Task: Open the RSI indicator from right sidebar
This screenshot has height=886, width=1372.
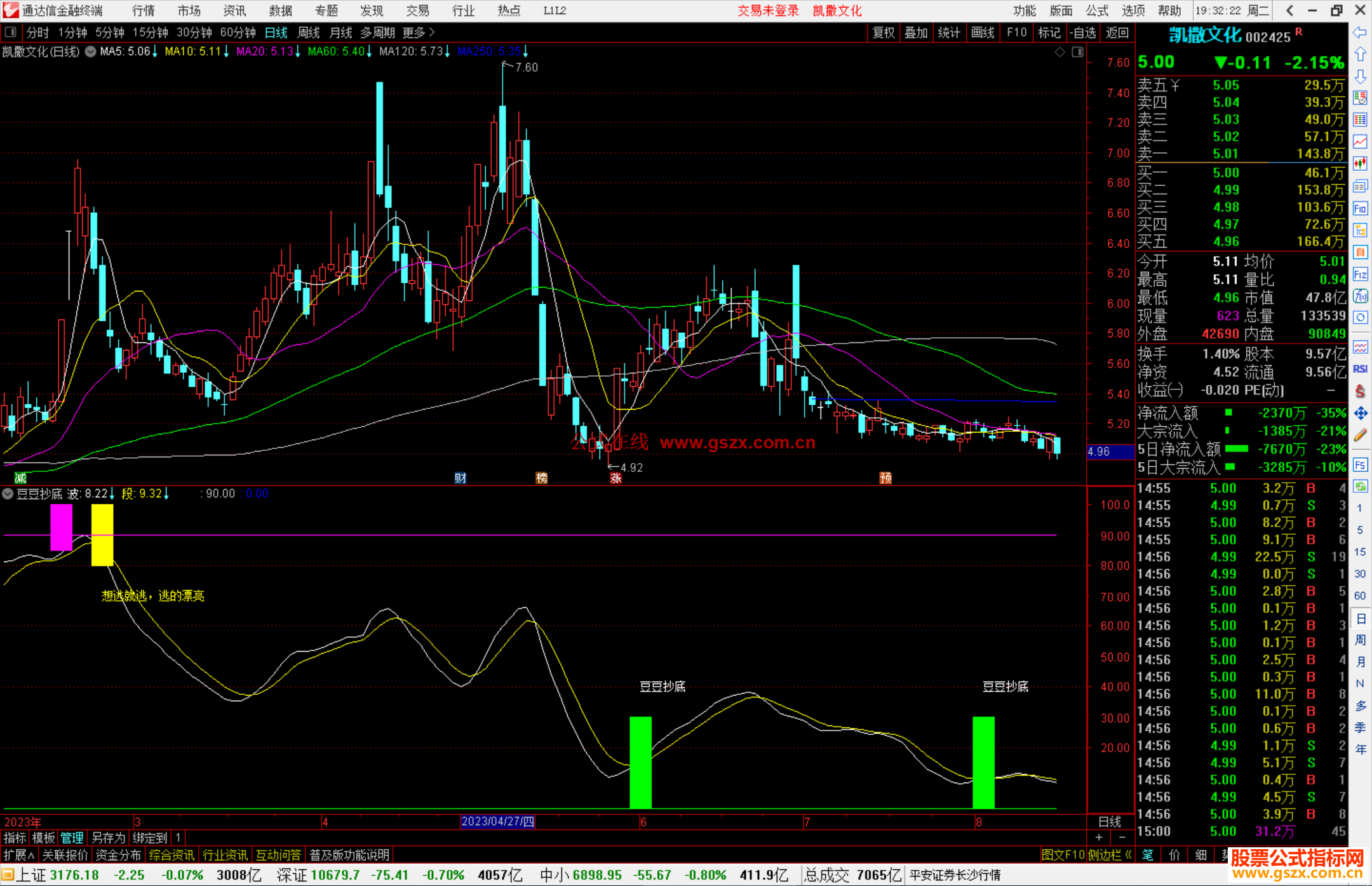Action: [x=1360, y=369]
